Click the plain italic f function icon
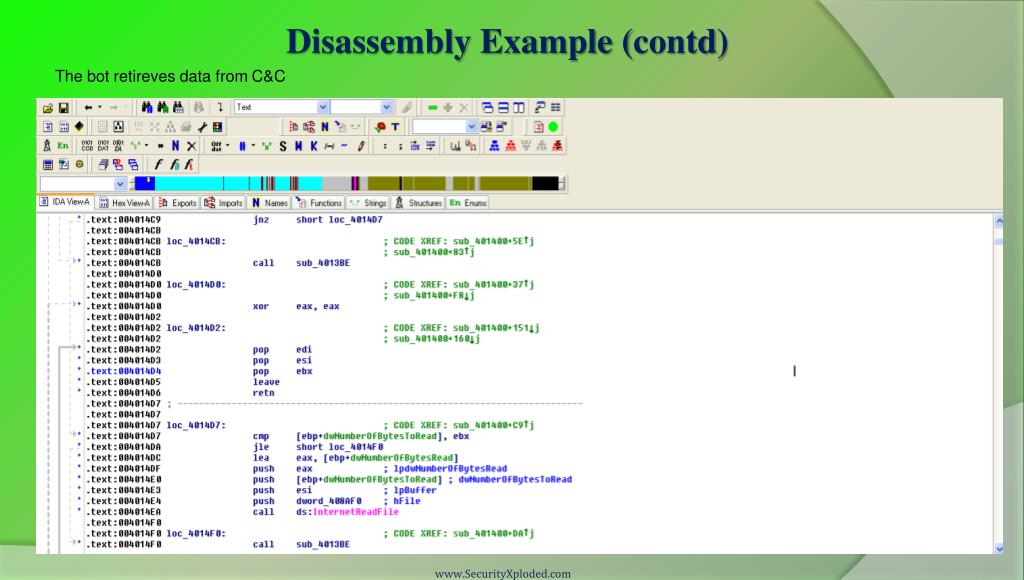The image size is (1024, 580). click(x=158, y=165)
